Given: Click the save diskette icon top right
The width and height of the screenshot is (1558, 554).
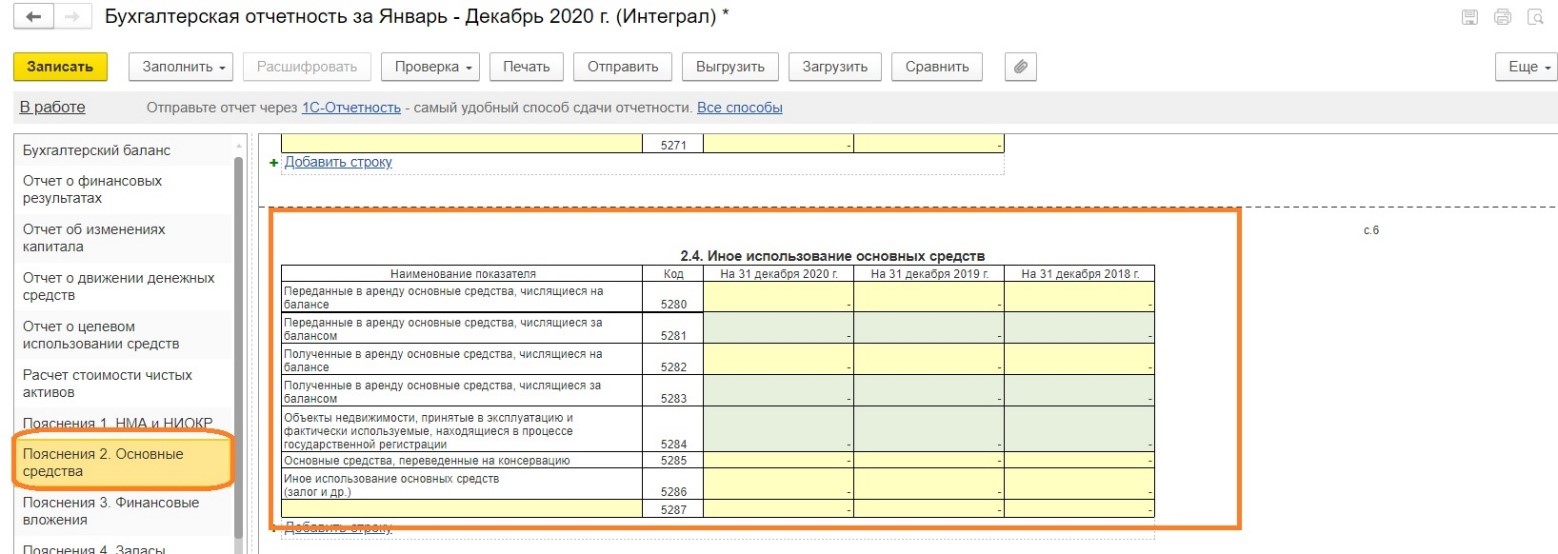Looking at the screenshot, I should point(1470,18).
